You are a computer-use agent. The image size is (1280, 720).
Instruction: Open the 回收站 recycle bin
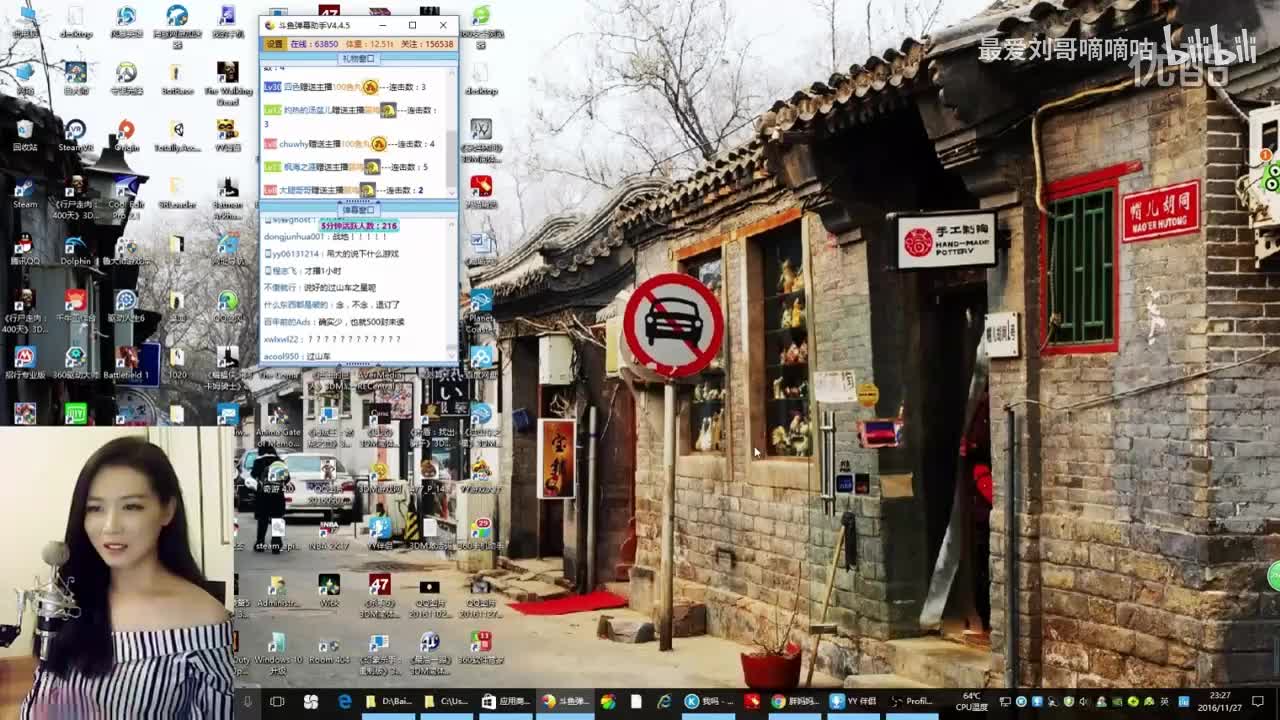click(x=25, y=135)
